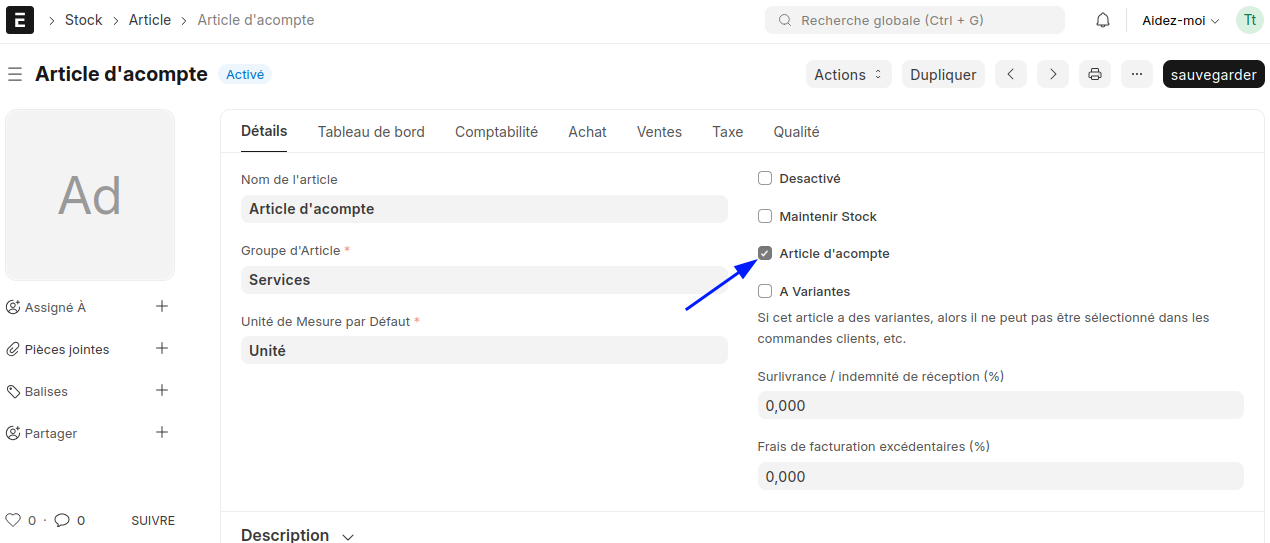Screen dimensions: 1270x543
Task: Open the ERPNext home logo
Action: pos(20,20)
